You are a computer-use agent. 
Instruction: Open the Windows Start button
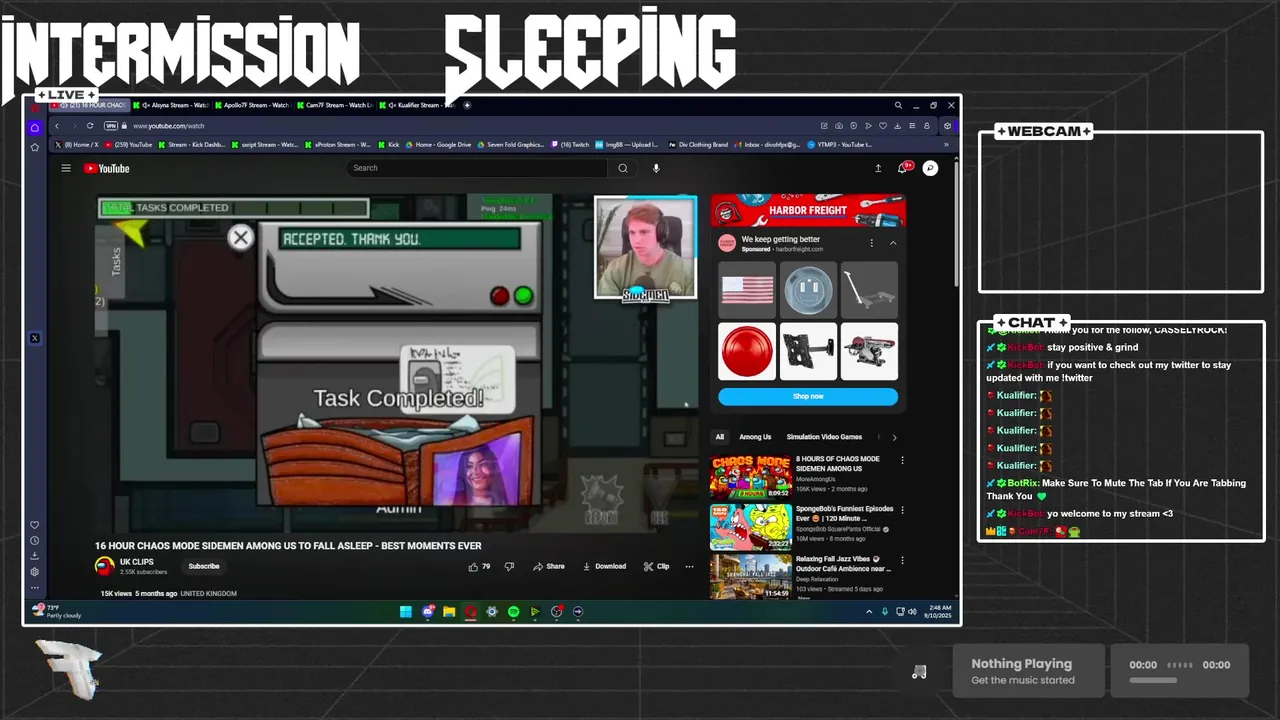point(406,611)
